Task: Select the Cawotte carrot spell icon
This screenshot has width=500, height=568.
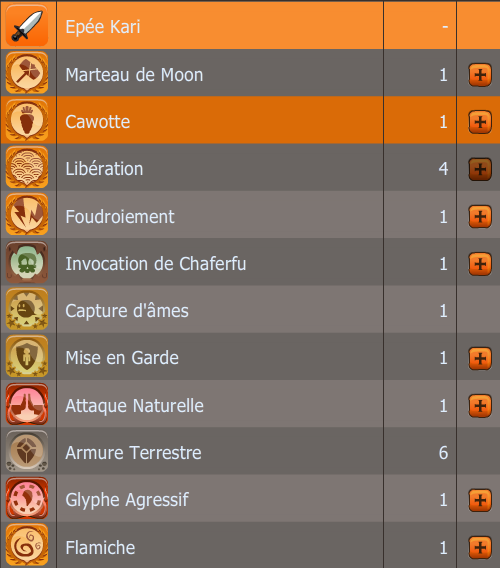Action: pyautogui.click(x=27, y=120)
